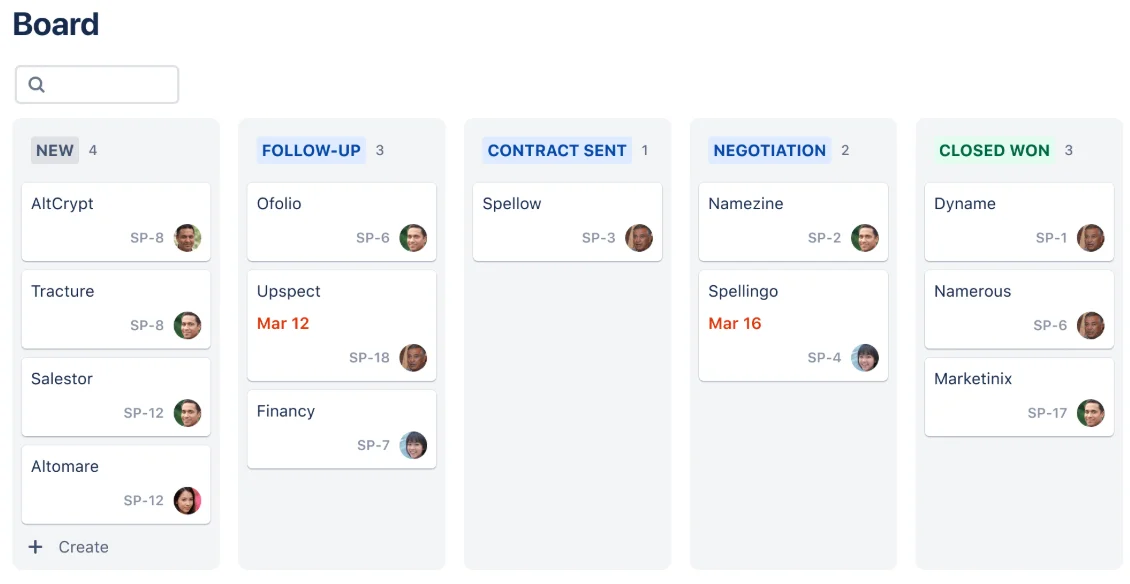1130x584 pixels.
Task: Click Marketinix card's assignee avatar
Action: pyautogui.click(x=1091, y=413)
